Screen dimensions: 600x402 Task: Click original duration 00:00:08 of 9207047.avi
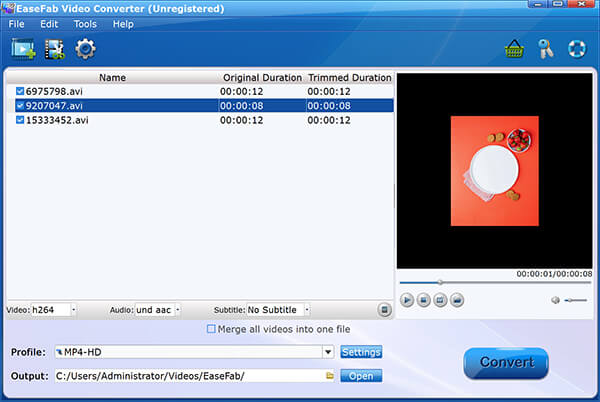click(x=241, y=106)
